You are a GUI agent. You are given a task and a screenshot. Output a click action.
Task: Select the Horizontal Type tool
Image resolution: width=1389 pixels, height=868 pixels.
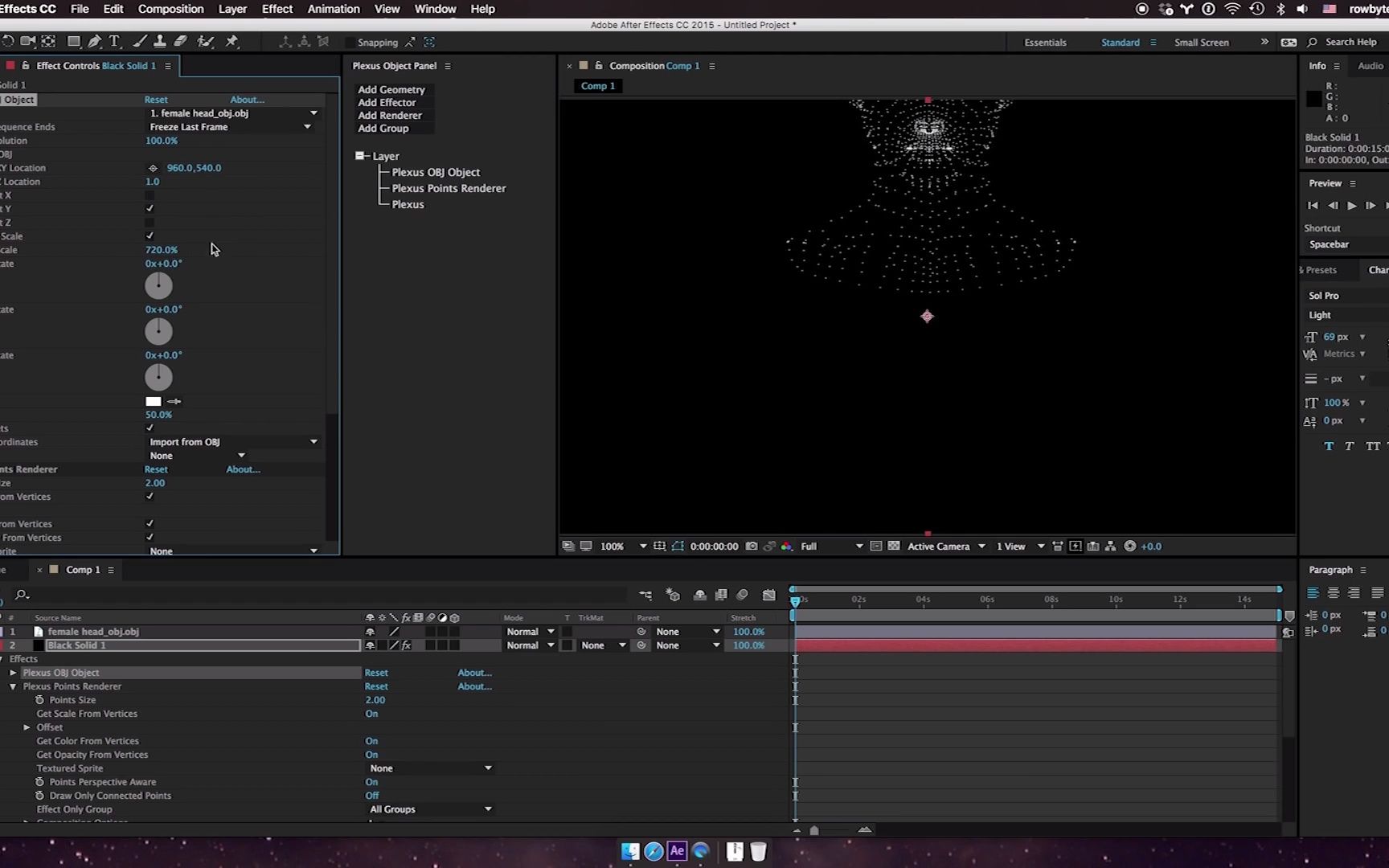(114, 42)
